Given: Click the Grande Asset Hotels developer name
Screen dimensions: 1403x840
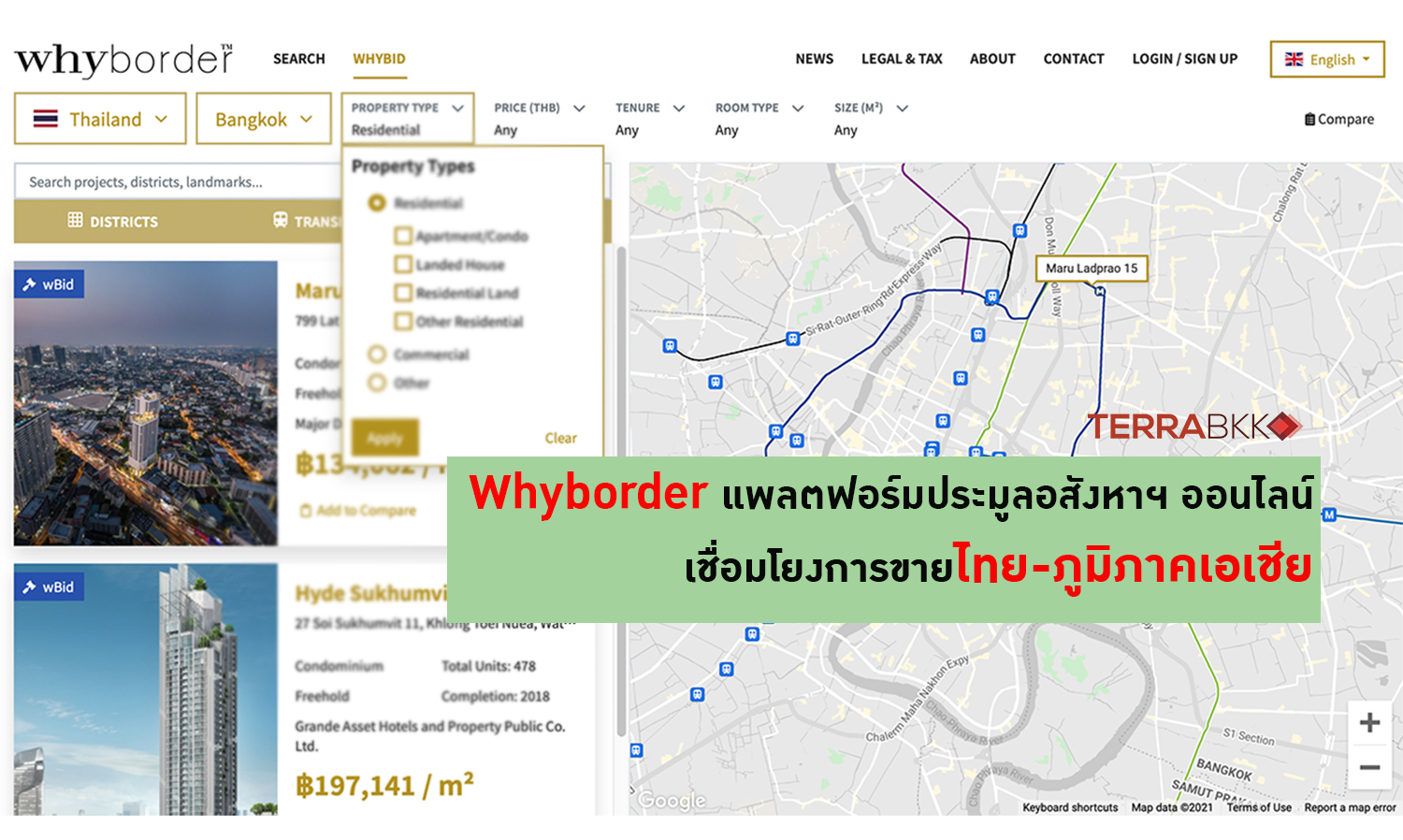Looking at the screenshot, I should [430, 735].
